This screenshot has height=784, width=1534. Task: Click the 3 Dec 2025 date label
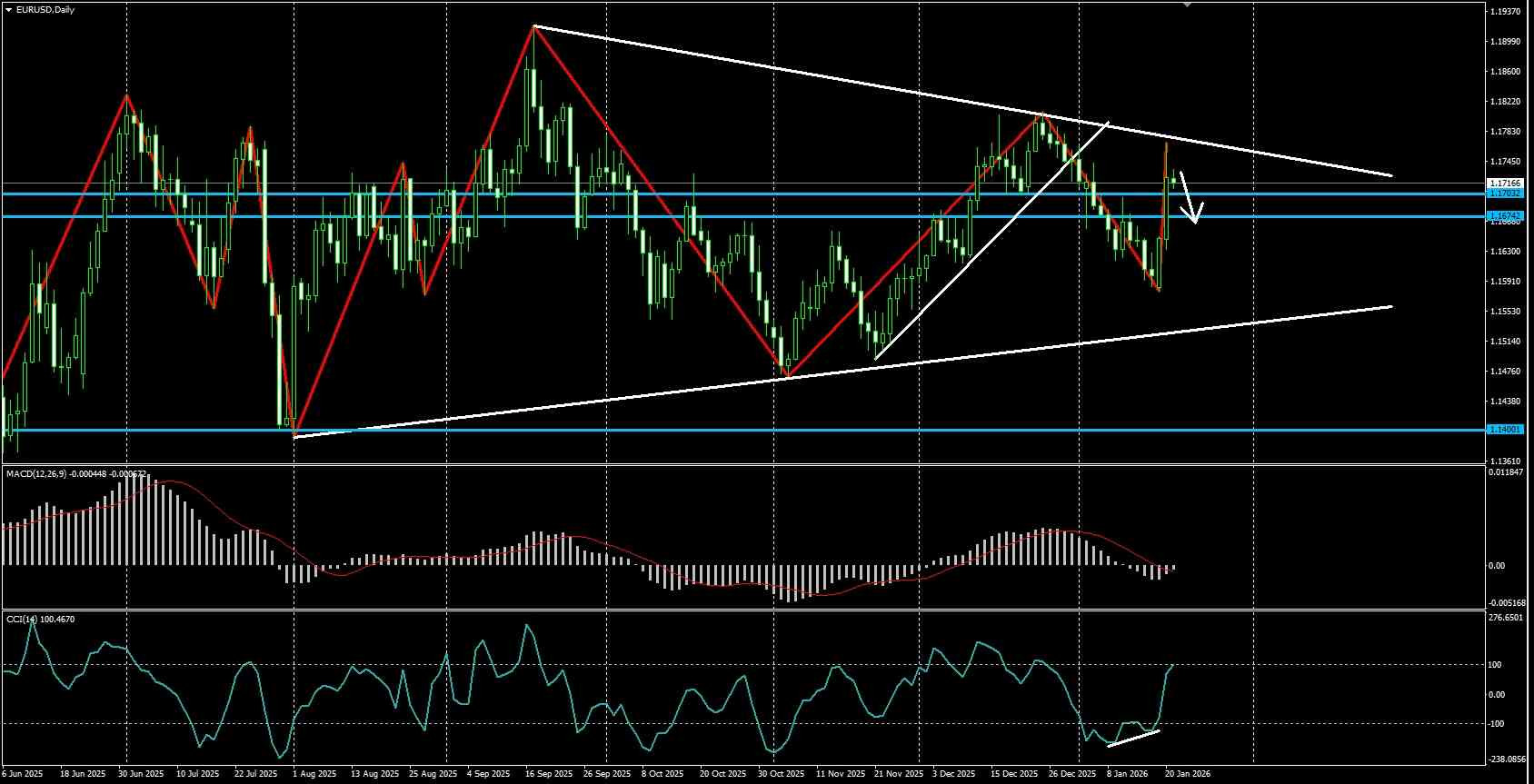pyautogui.click(x=952, y=775)
